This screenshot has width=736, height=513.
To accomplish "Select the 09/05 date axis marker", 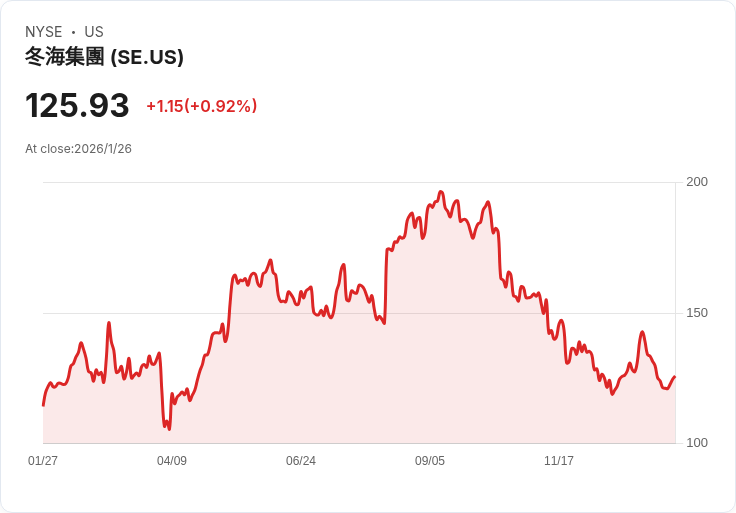I will (430, 461).
